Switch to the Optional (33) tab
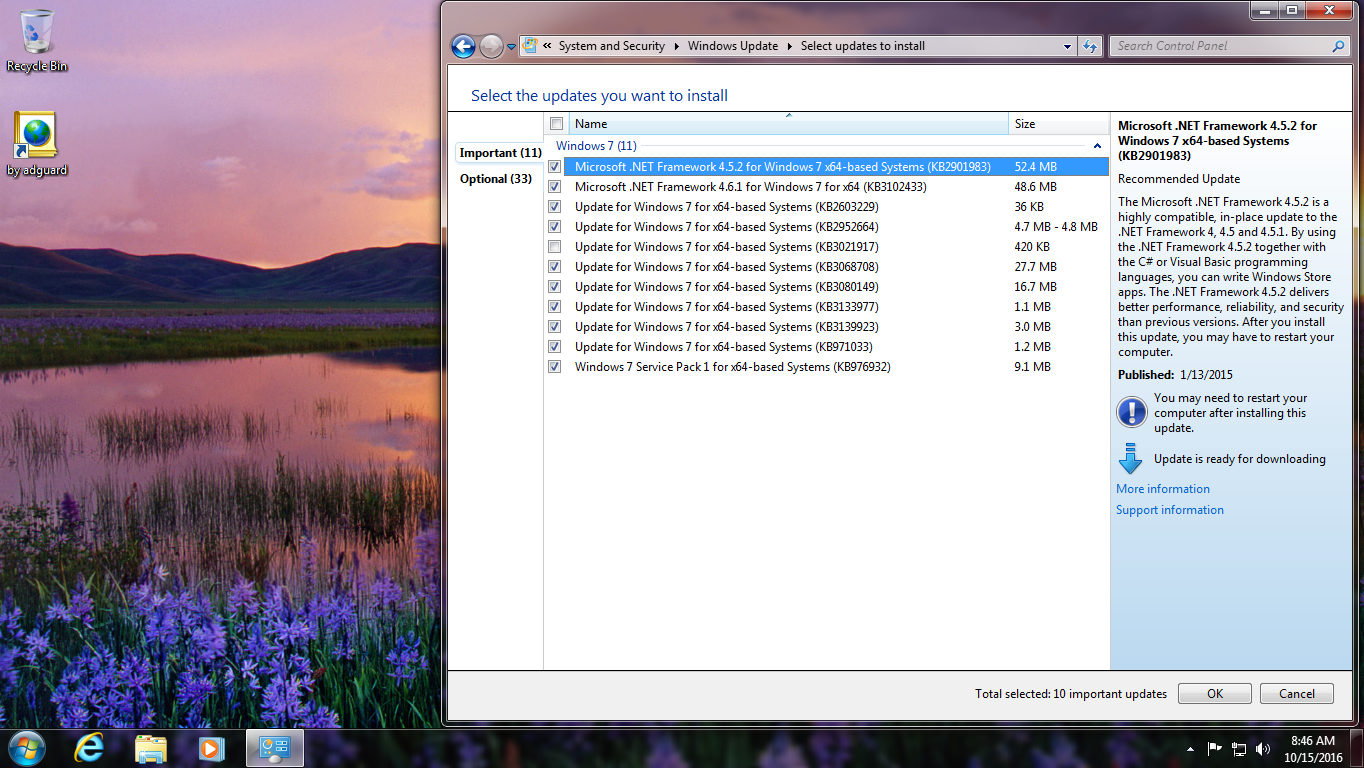Image resolution: width=1364 pixels, height=768 pixels. point(496,179)
